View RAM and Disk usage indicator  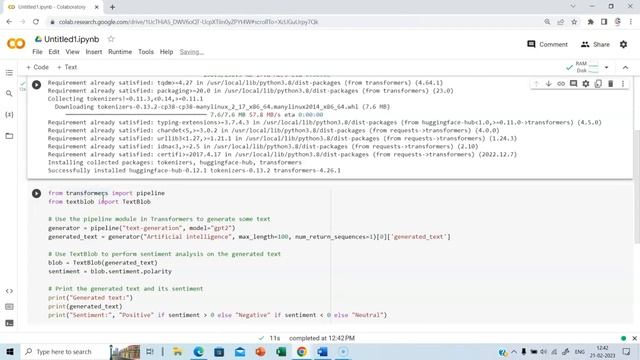(x=587, y=67)
